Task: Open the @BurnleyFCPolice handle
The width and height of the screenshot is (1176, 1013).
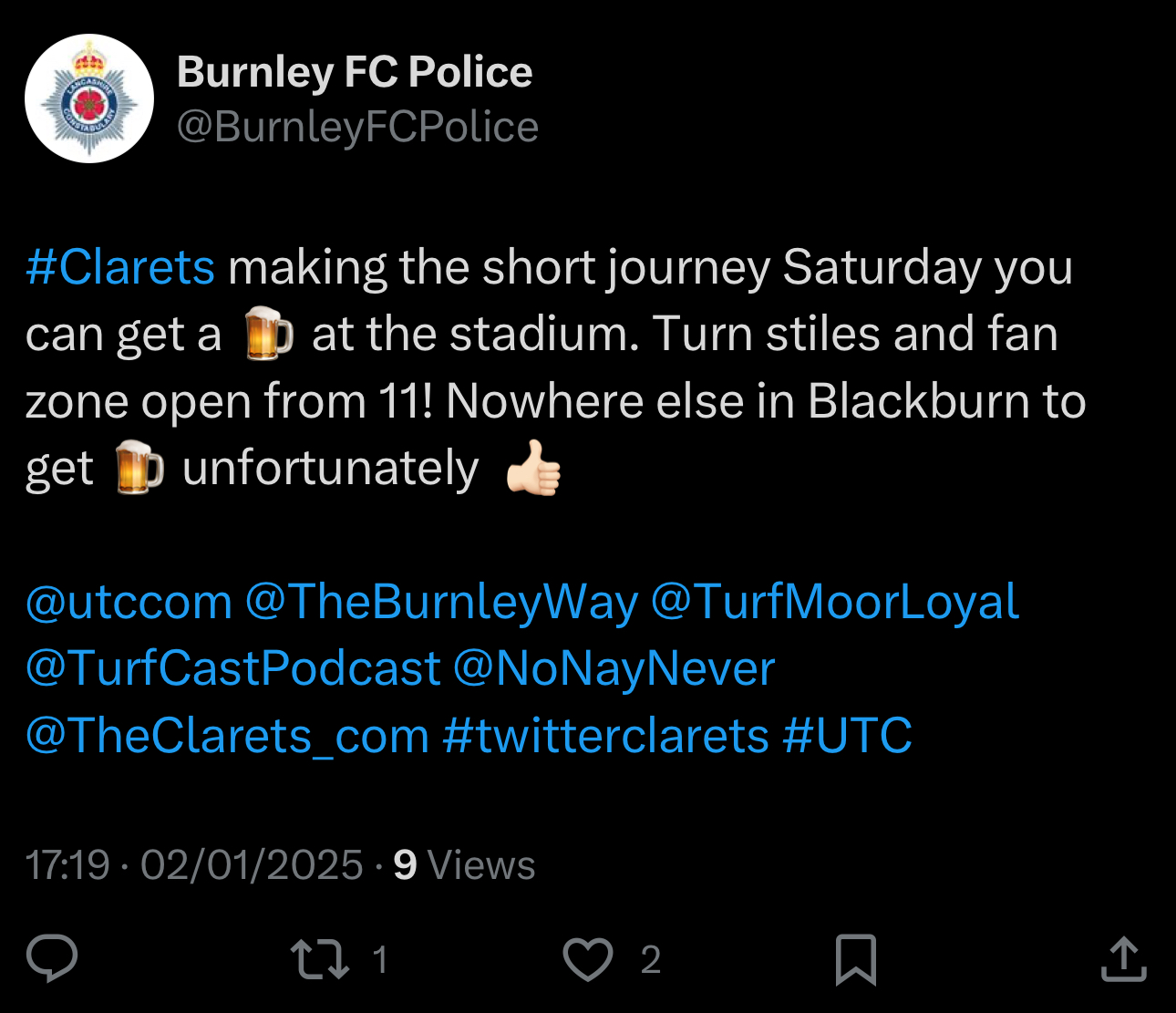Action: click(x=357, y=127)
